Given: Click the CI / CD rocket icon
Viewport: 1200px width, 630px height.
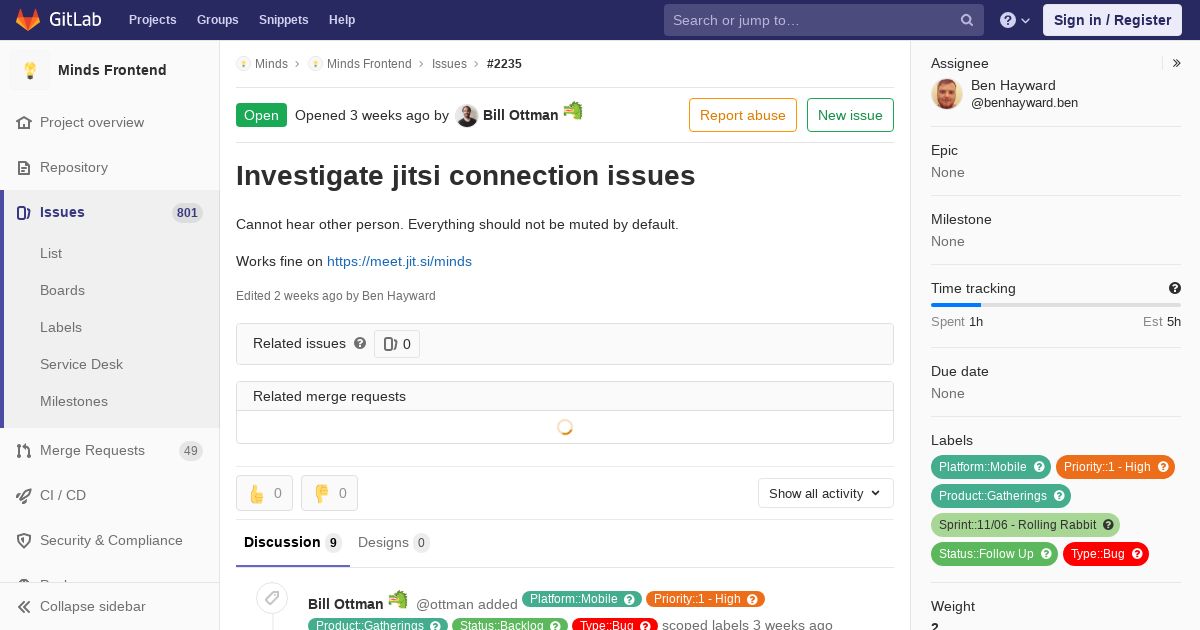Looking at the screenshot, I should 25,495.
